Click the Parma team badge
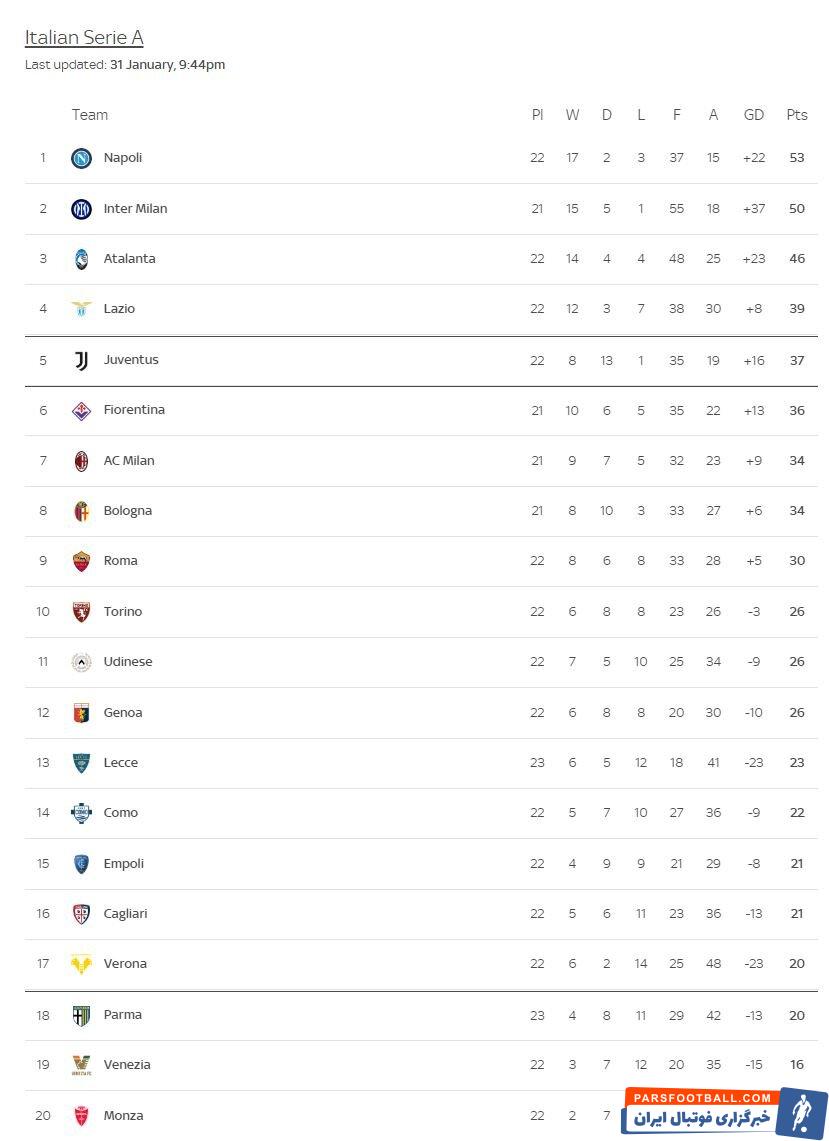The image size is (829, 1141). pos(81,1015)
